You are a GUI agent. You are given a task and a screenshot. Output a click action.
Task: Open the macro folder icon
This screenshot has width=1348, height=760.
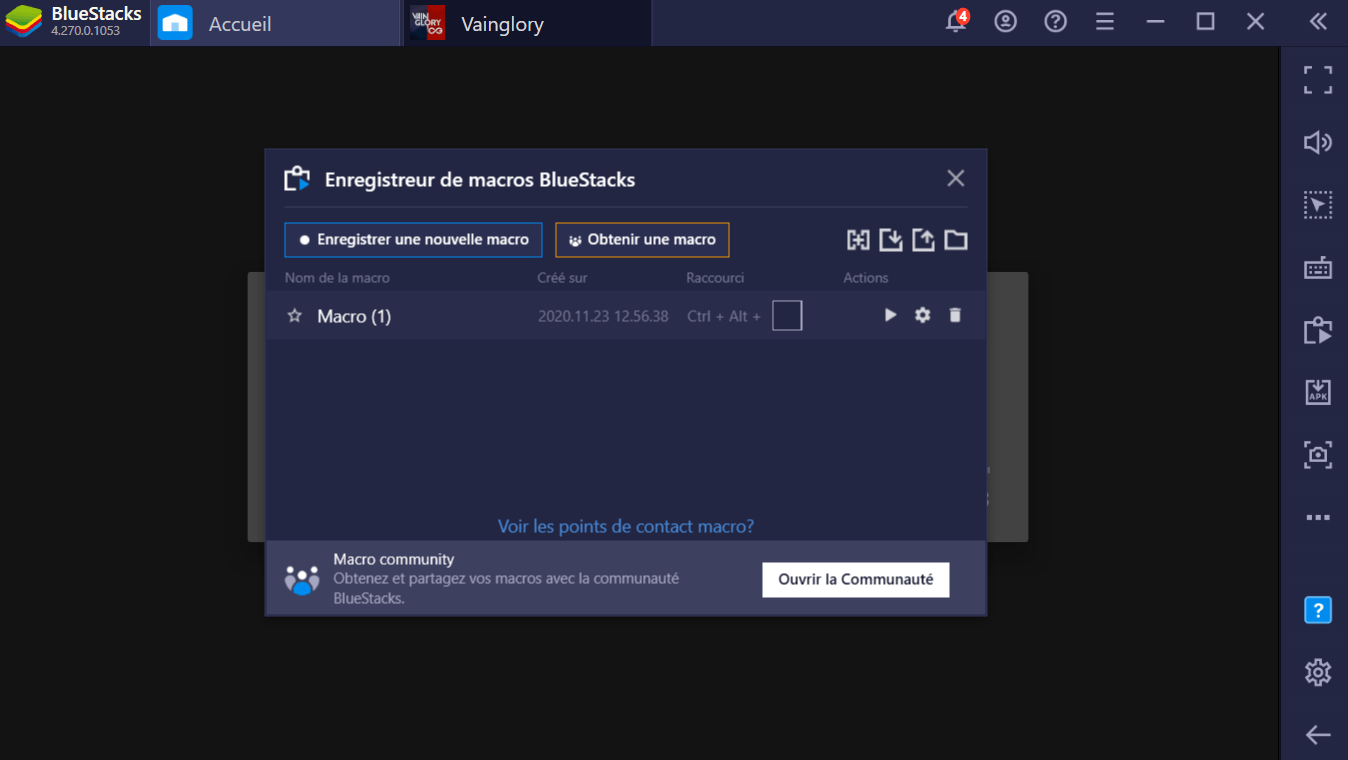coord(956,240)
